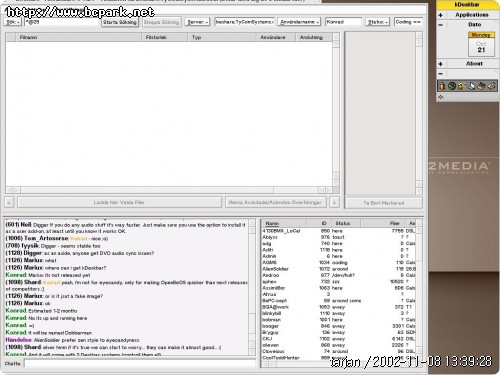
Task: Click Ladda Ner Valda Filer button
Action: [119, 202]
